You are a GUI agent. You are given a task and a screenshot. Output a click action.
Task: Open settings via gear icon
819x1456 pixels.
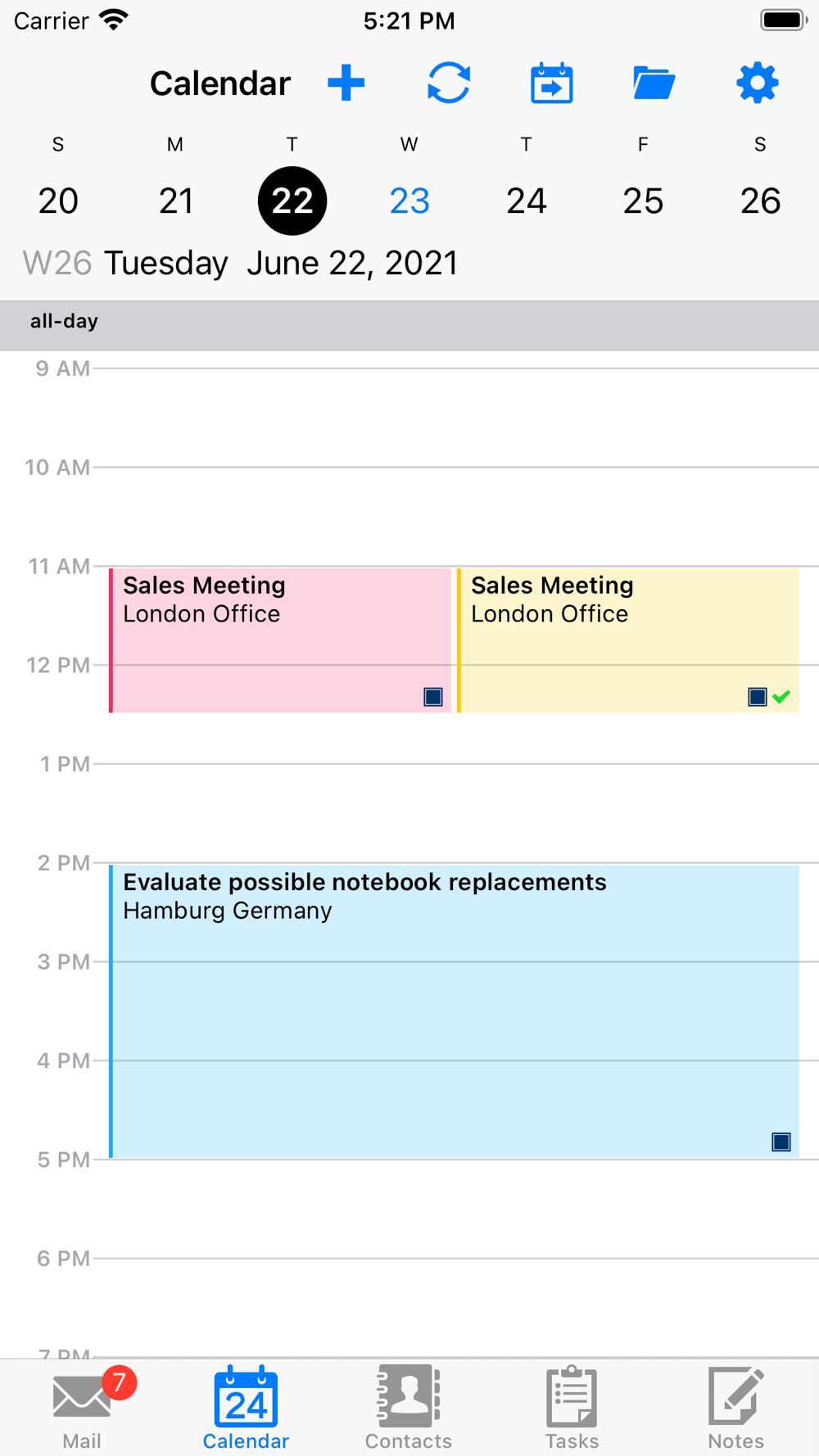coord(757,84)
